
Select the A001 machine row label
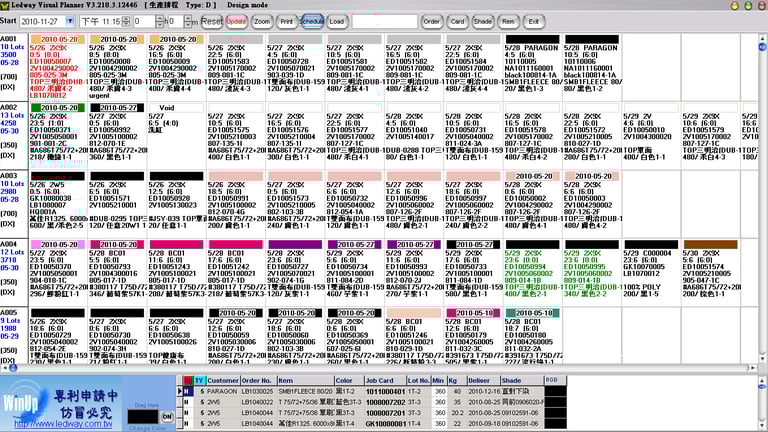8,39
